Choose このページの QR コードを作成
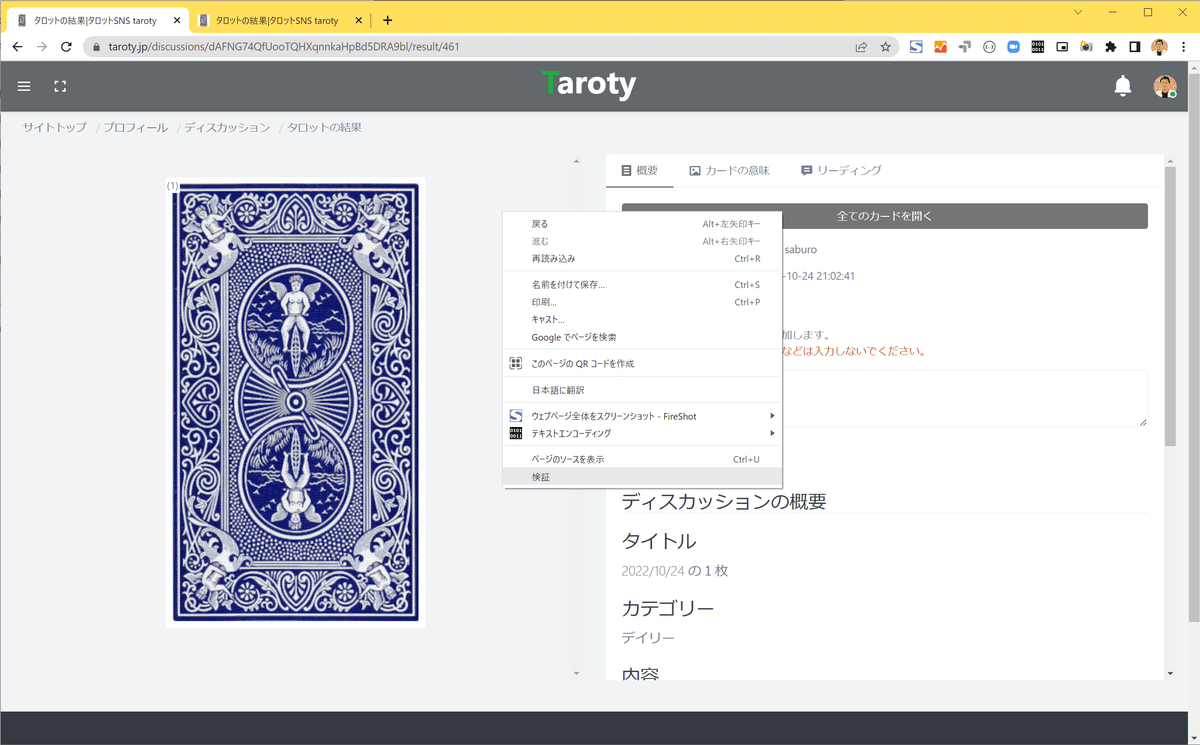Viewport: 1200px width, 745px height. pyautogui.click(x=641, y=363)
